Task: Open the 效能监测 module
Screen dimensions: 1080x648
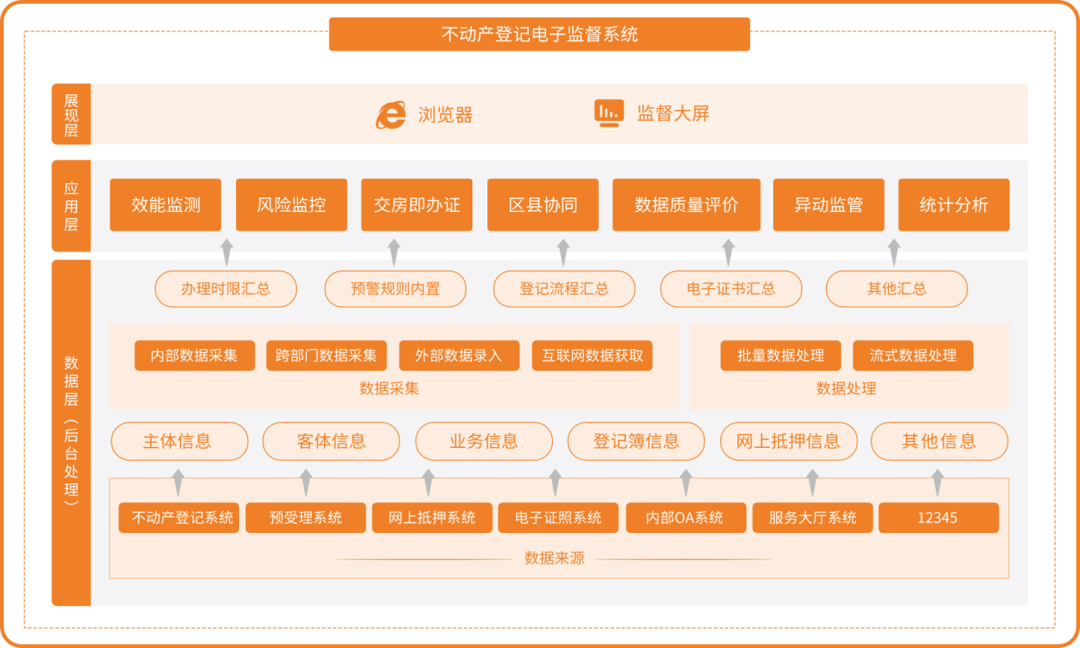Action: pyautogui.click(x=165, y=205)
